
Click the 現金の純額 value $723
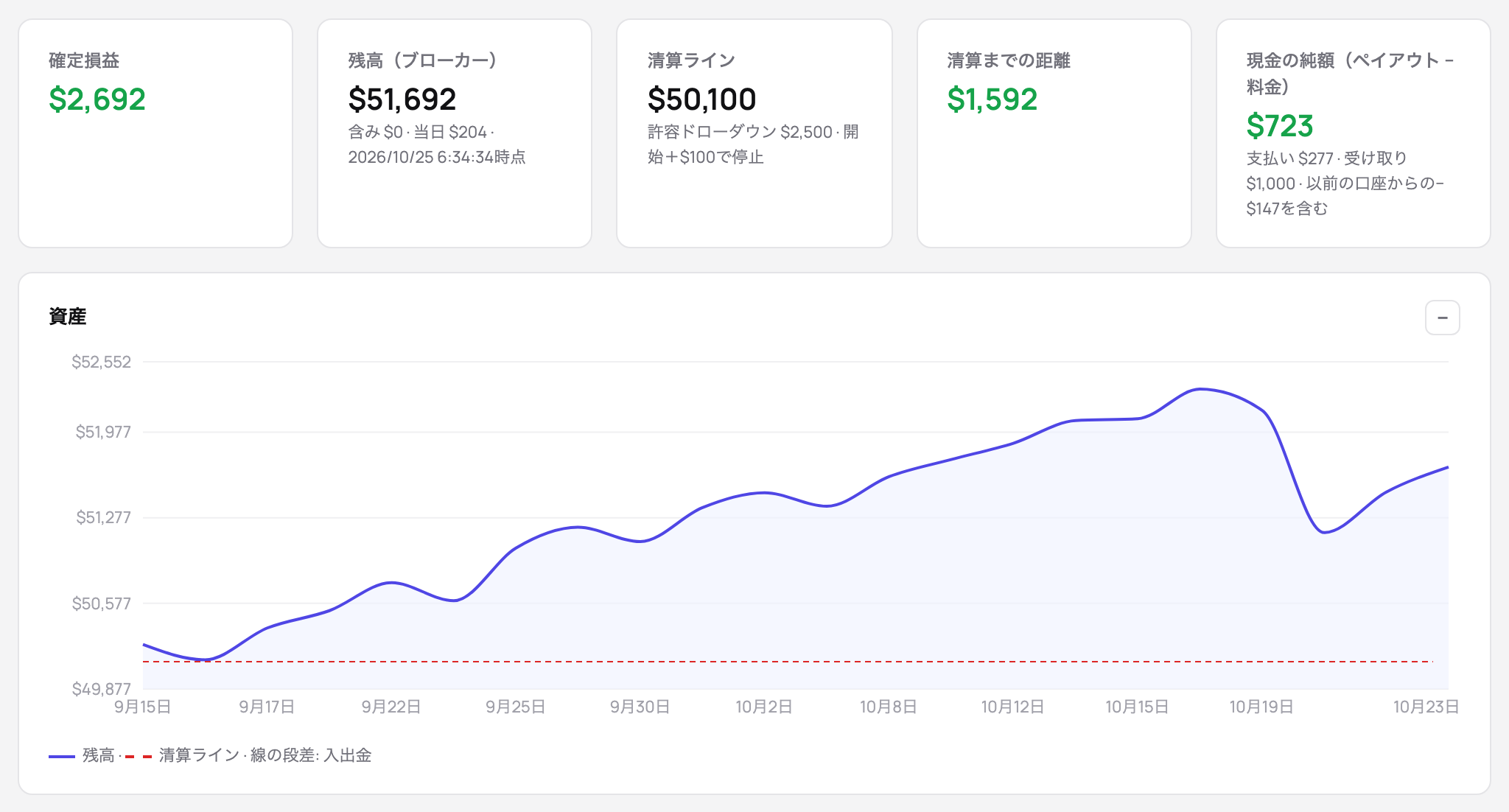pyautogui.click(x=1280, y=126)
